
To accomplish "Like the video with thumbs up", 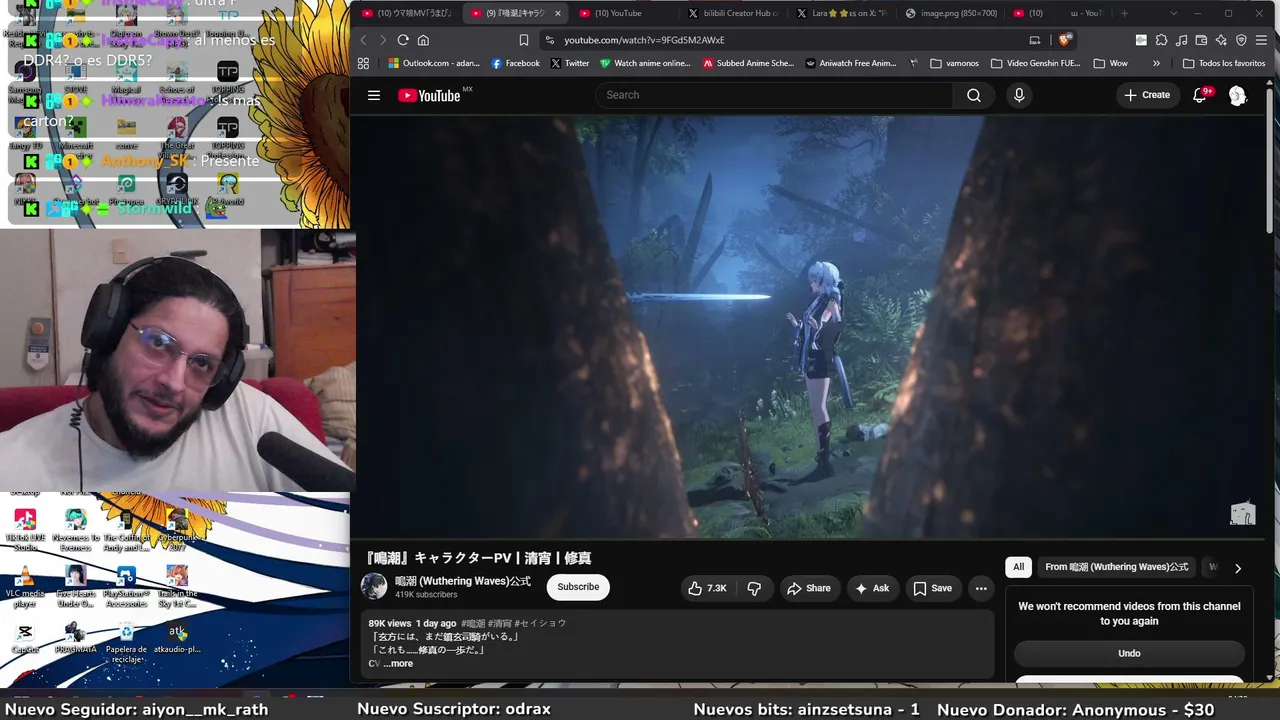I will point(706,588).
